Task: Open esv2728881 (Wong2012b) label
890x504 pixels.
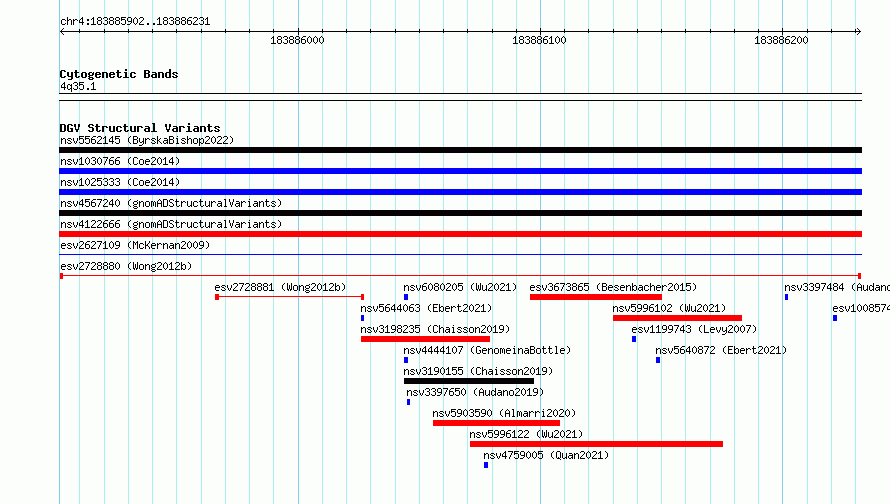Action: [280, 287]
